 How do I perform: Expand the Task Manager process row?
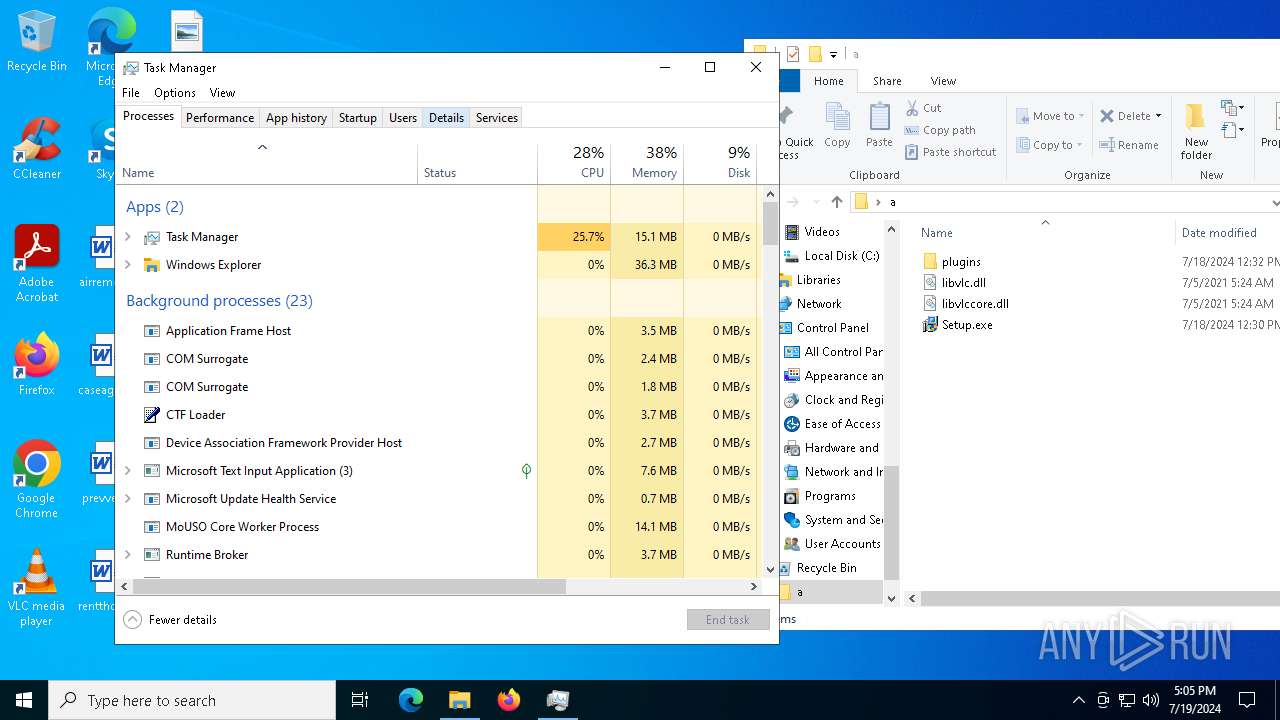point(128,237)
